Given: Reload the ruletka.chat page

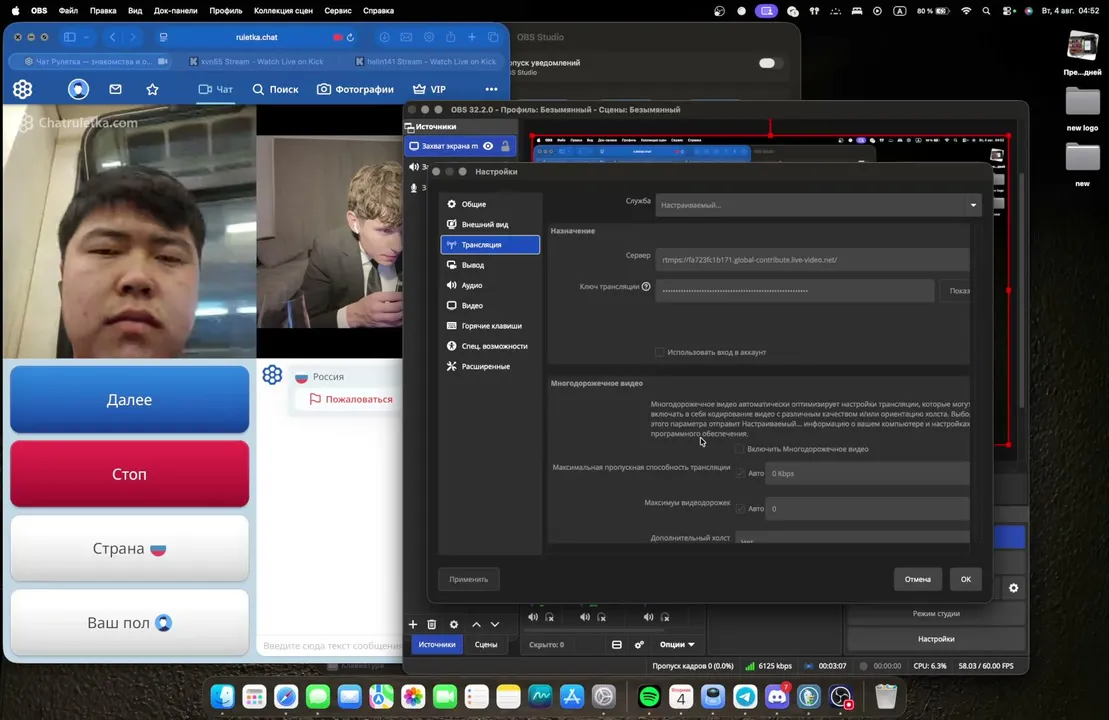Looking at the screenshot, I should pos(350,37).
